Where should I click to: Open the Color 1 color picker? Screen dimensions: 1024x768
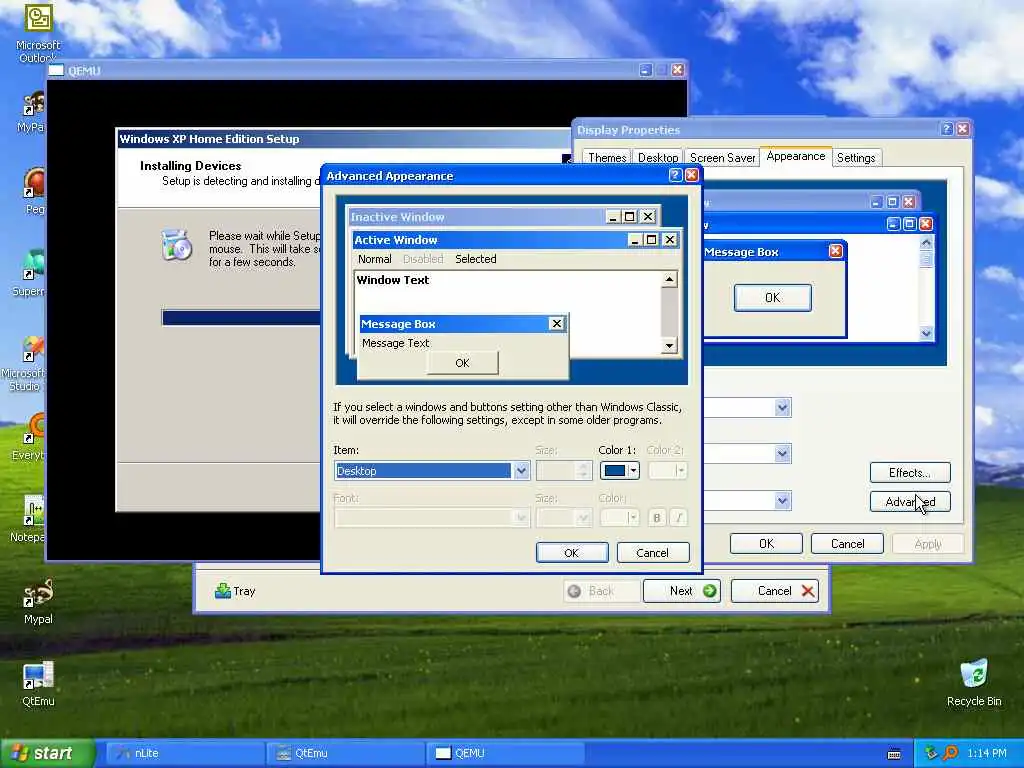pos(619,470)
